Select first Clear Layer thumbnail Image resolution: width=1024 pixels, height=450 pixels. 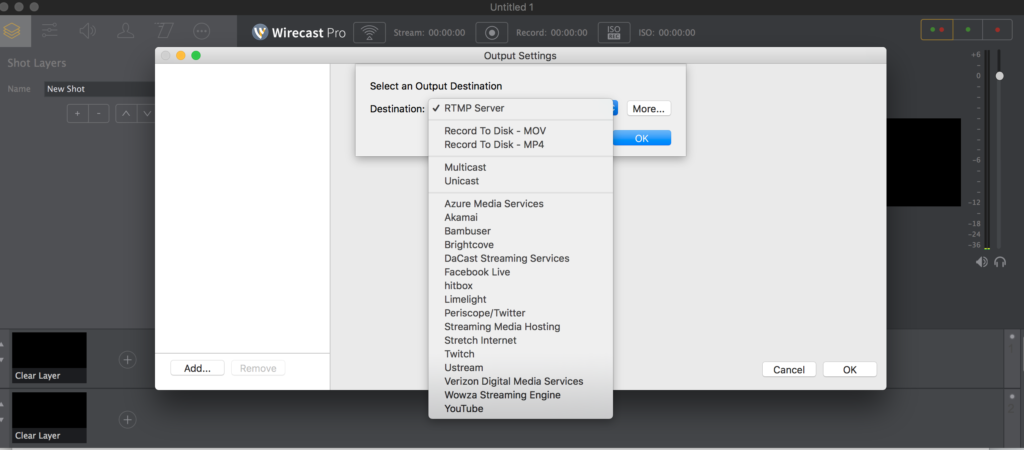[49, 357]
